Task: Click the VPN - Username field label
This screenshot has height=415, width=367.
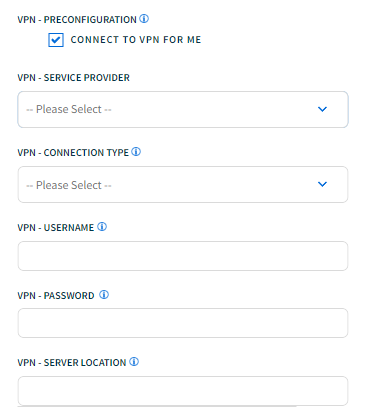Action: coord(56,228)
